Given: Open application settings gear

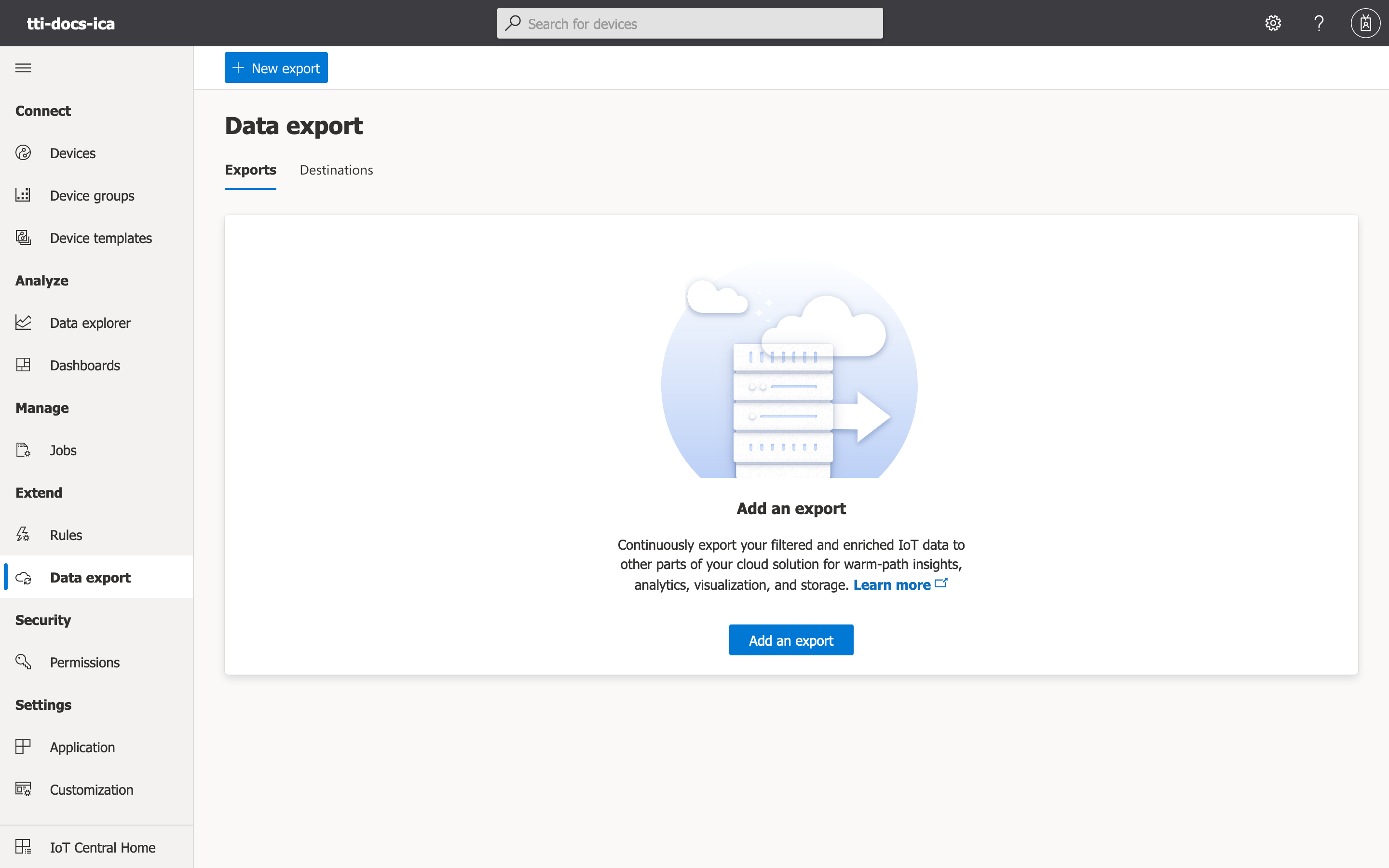Looking at the screenshot, I should (1272, 23).
